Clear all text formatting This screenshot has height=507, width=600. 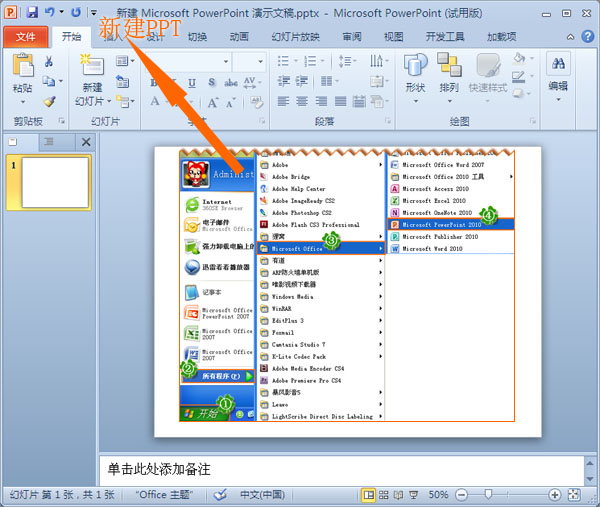[256, 102]
